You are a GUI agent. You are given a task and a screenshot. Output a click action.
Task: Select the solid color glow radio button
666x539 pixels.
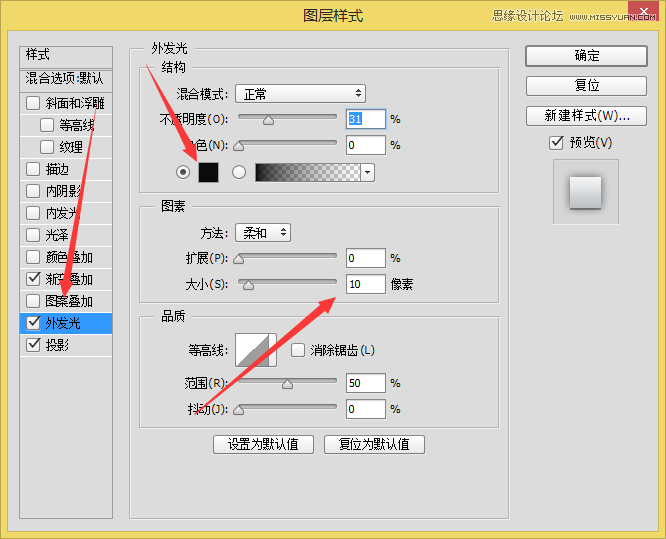(x=183, y=172)
